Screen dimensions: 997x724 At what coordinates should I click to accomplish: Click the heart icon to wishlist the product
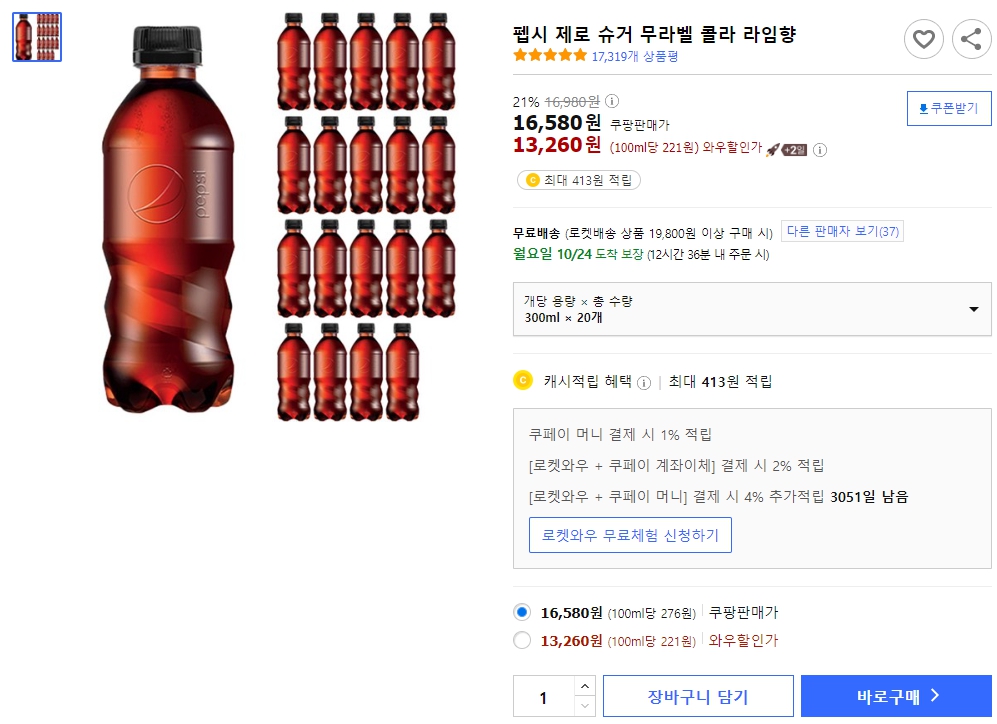923,39
